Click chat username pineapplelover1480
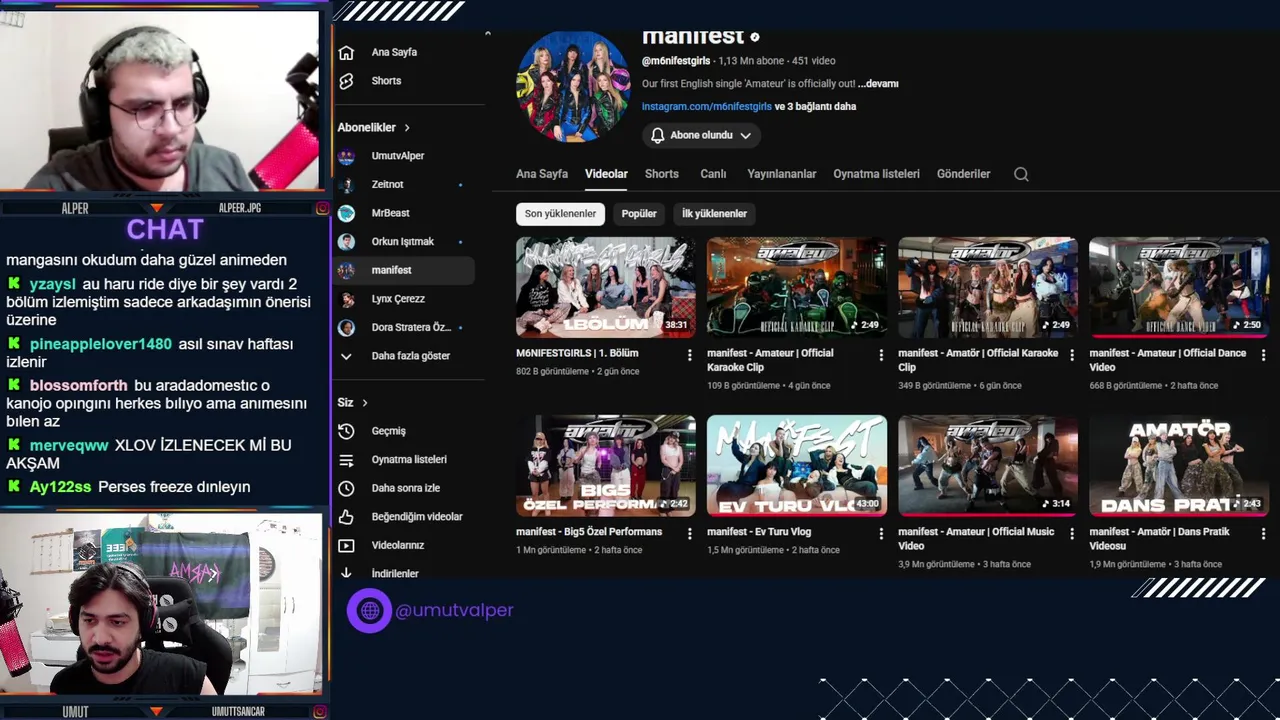 (101, 344)
